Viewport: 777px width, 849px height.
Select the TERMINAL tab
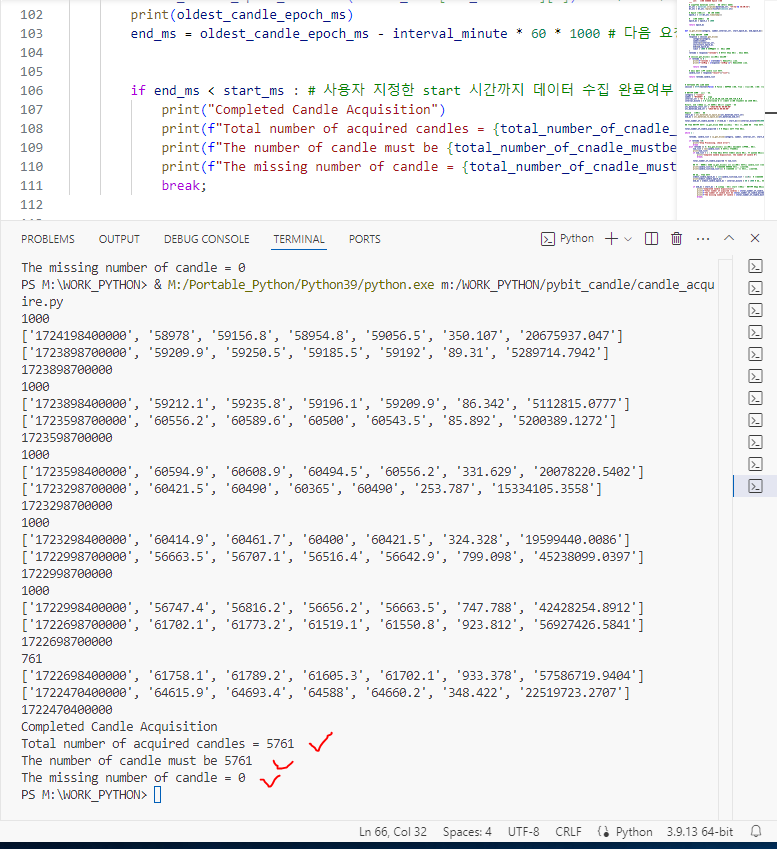(299, 239)
